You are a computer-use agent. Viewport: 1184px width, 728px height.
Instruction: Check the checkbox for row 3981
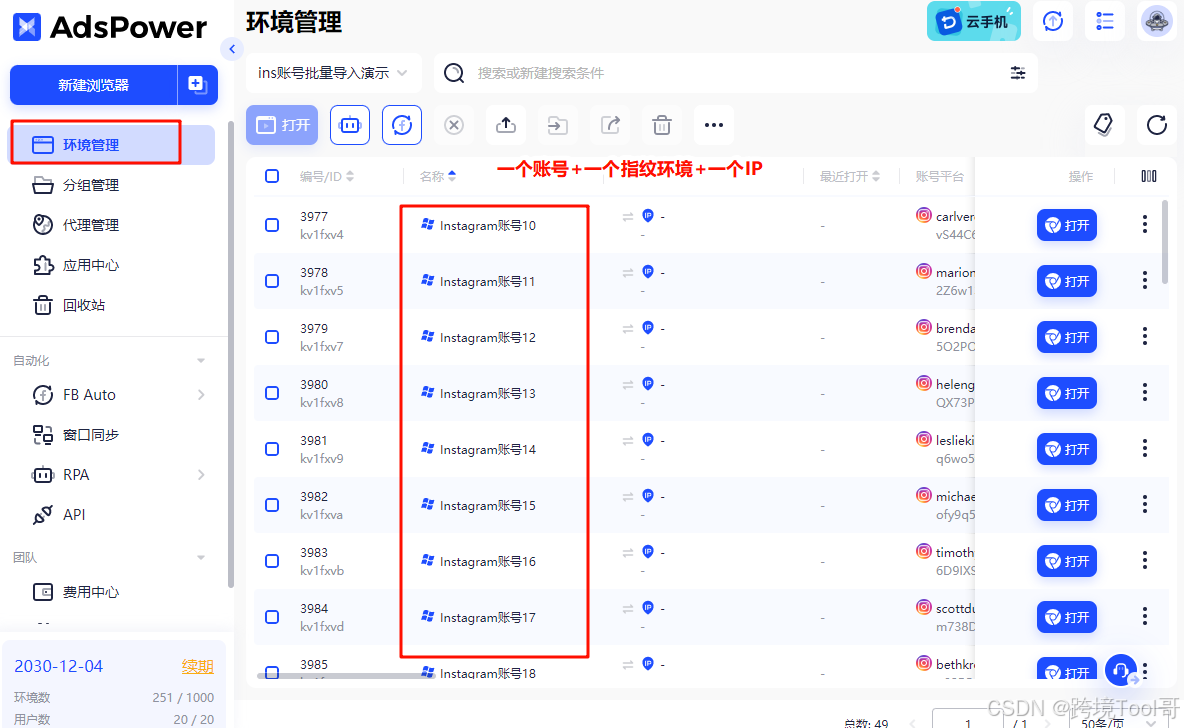[x=272, y=449]
